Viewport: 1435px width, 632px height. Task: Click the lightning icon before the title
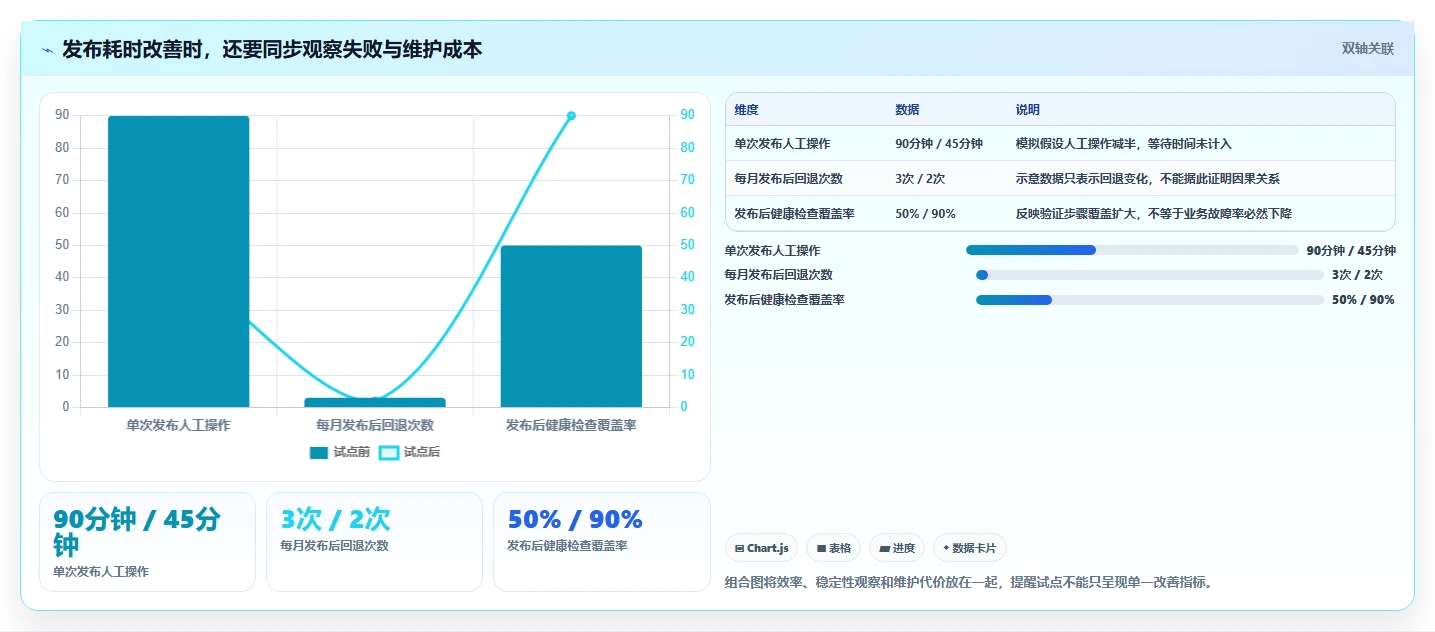(48, 50)
